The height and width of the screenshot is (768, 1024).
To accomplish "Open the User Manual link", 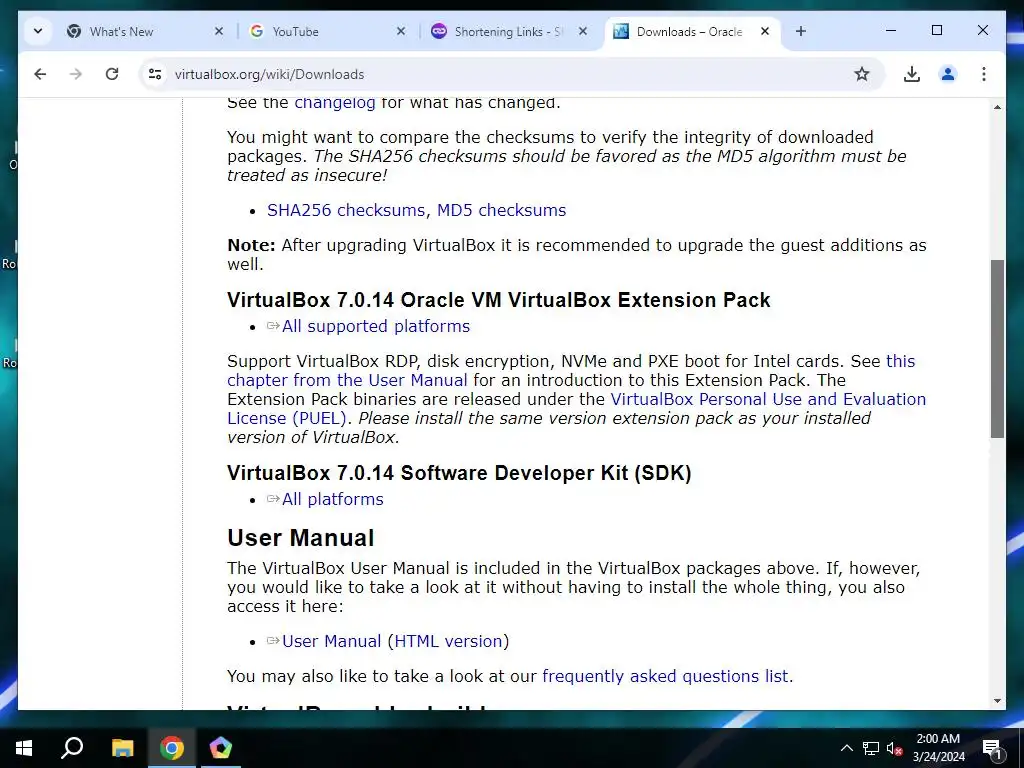I will 331,641.
